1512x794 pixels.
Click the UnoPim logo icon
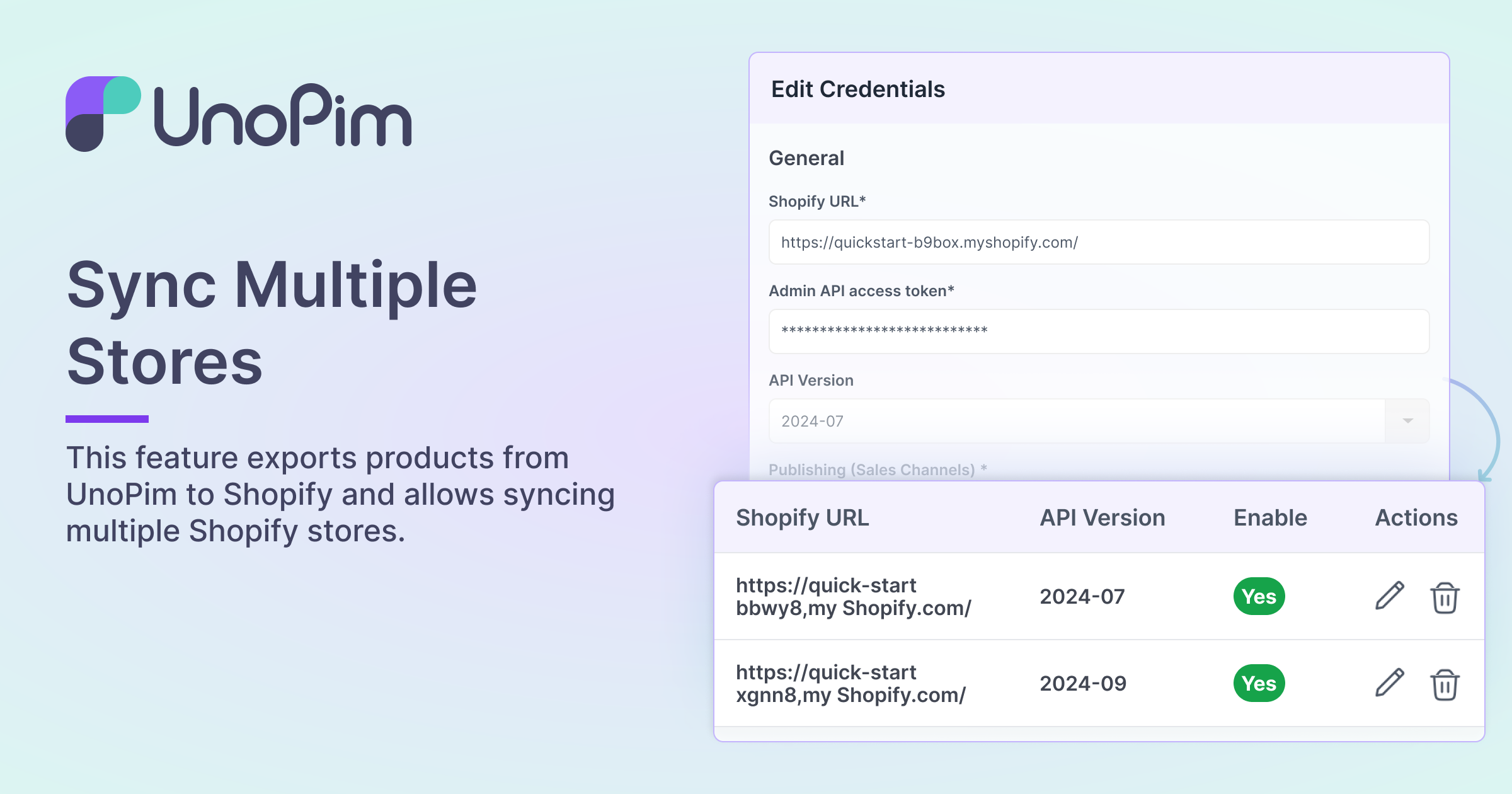click(103, 114)
